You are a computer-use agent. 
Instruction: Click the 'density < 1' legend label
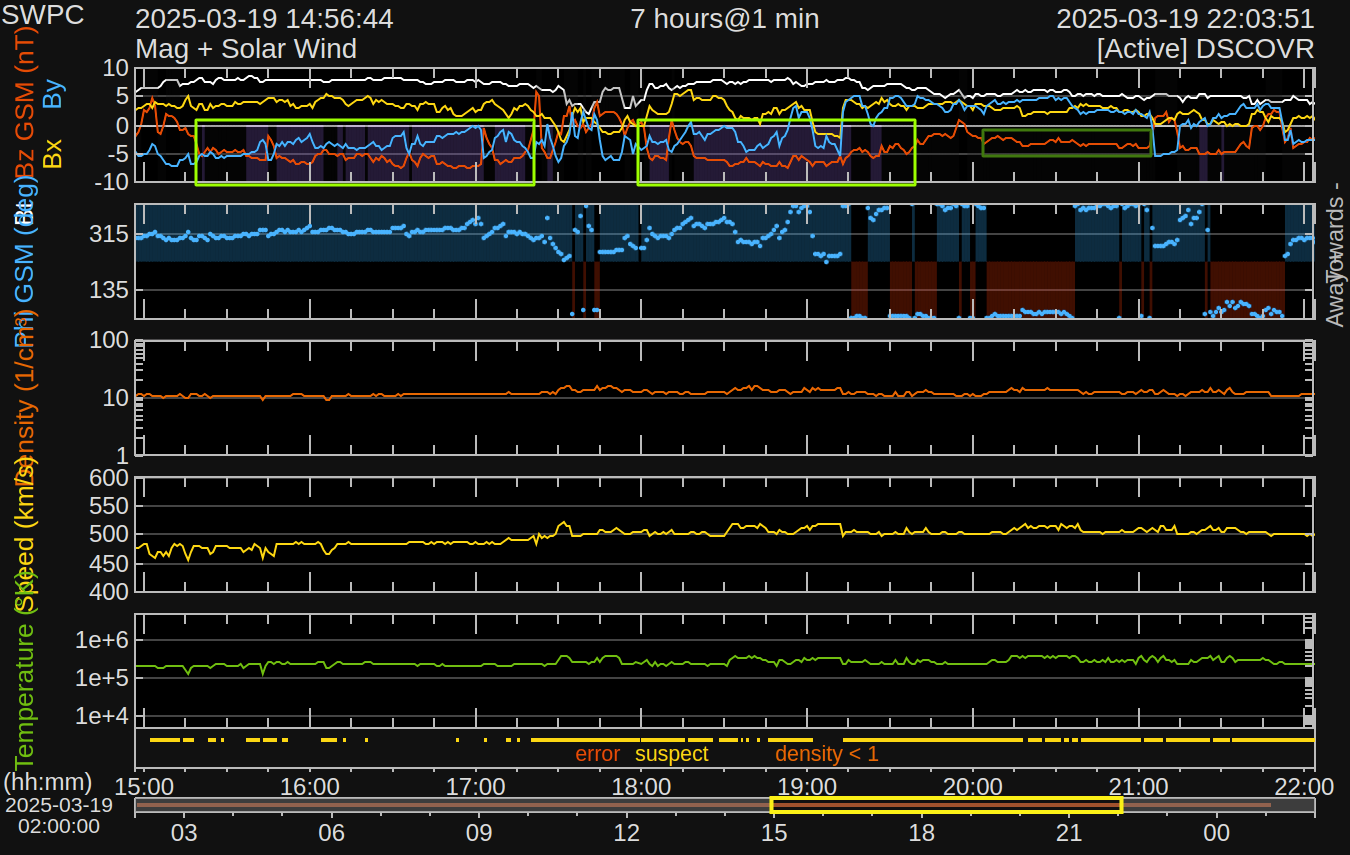click(x=827, y=754)
